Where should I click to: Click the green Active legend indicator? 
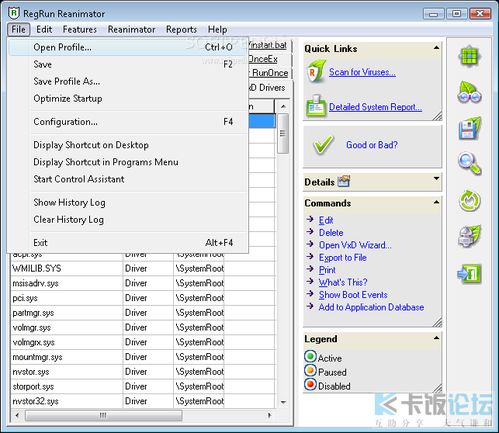pos(310,356)
